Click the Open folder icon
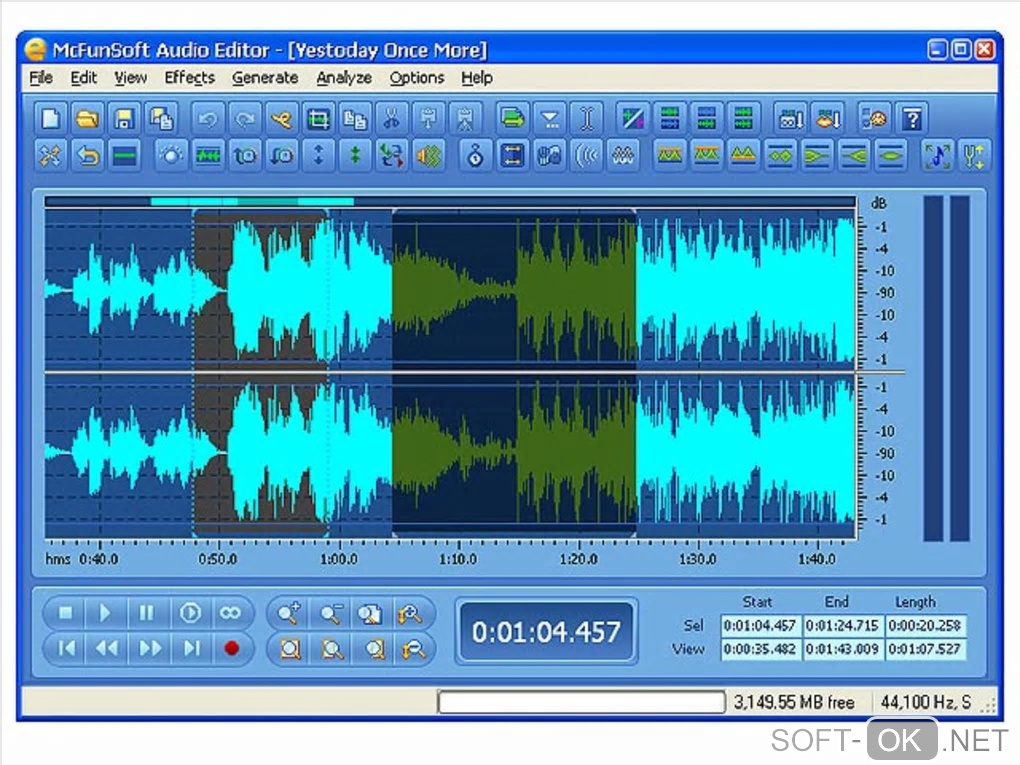 click(87, 119)
